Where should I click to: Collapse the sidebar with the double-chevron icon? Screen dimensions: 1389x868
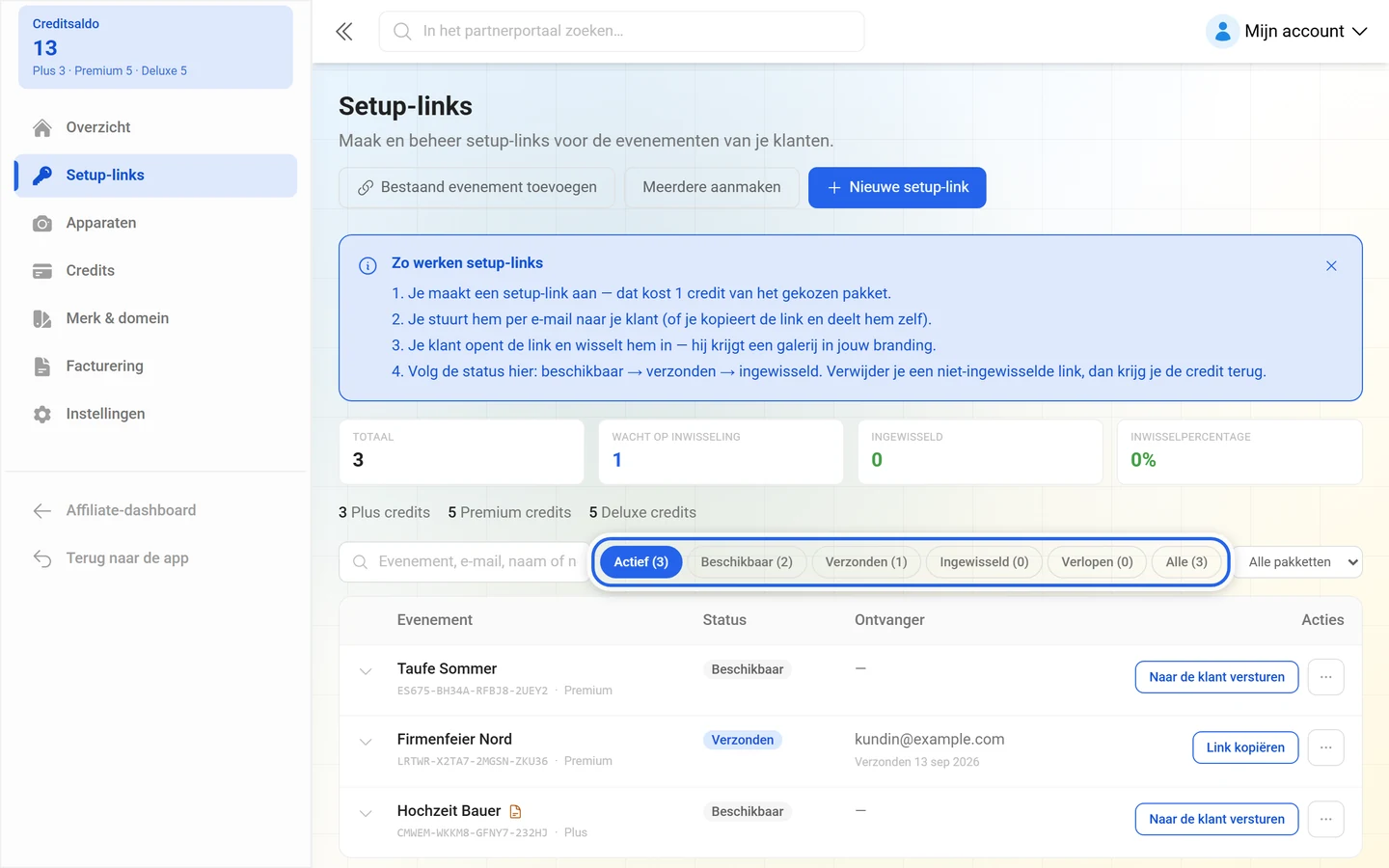click(344, 32)
